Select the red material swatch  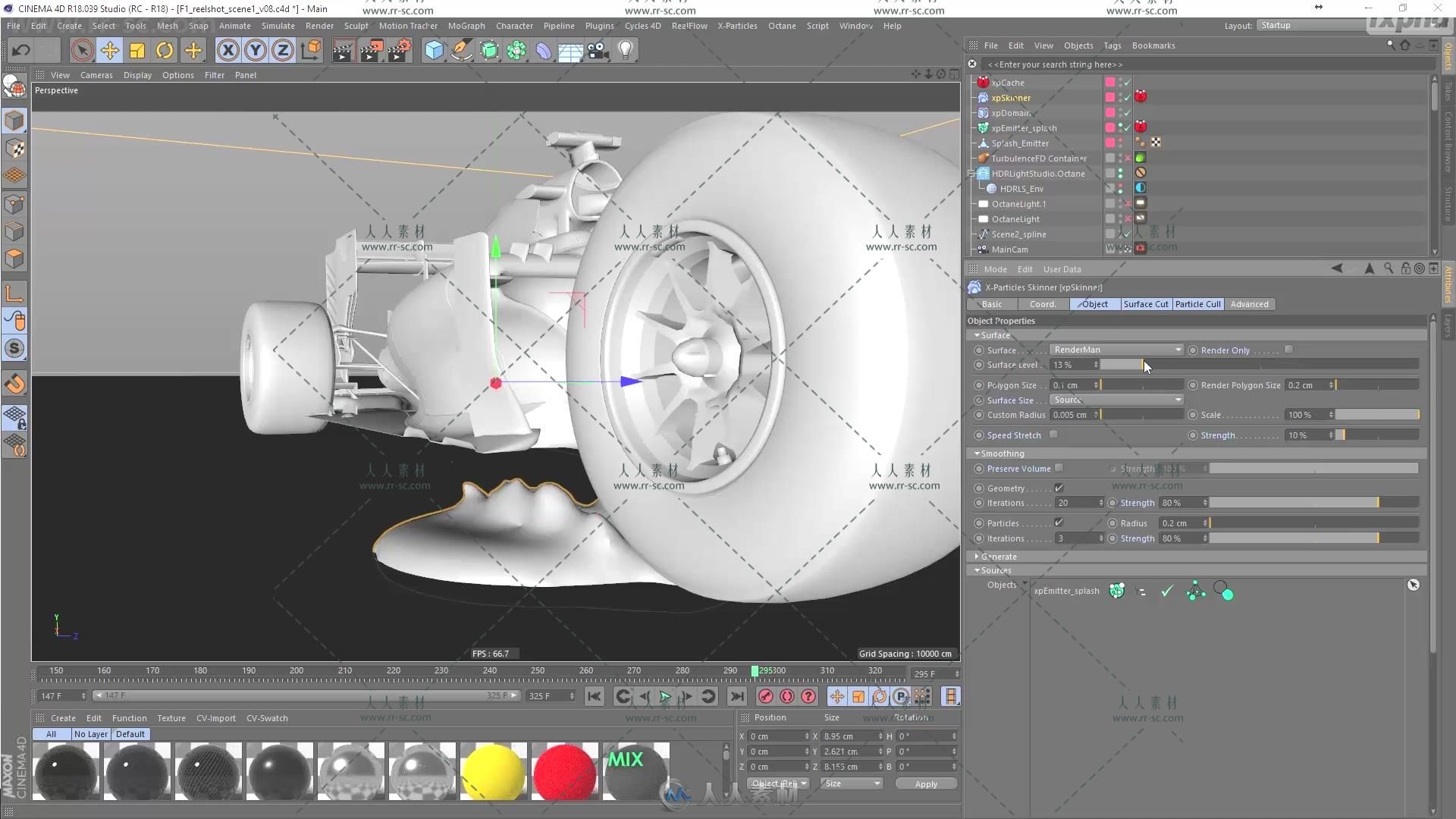click(565, 772)
